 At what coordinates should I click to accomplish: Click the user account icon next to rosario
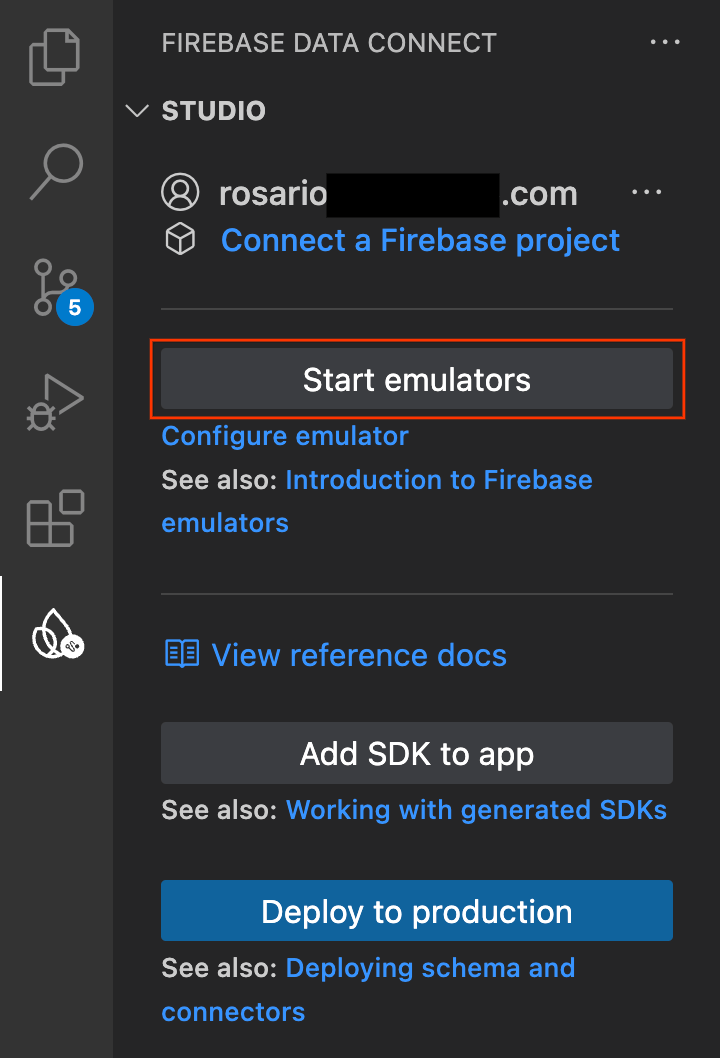[x=181, y=192]
